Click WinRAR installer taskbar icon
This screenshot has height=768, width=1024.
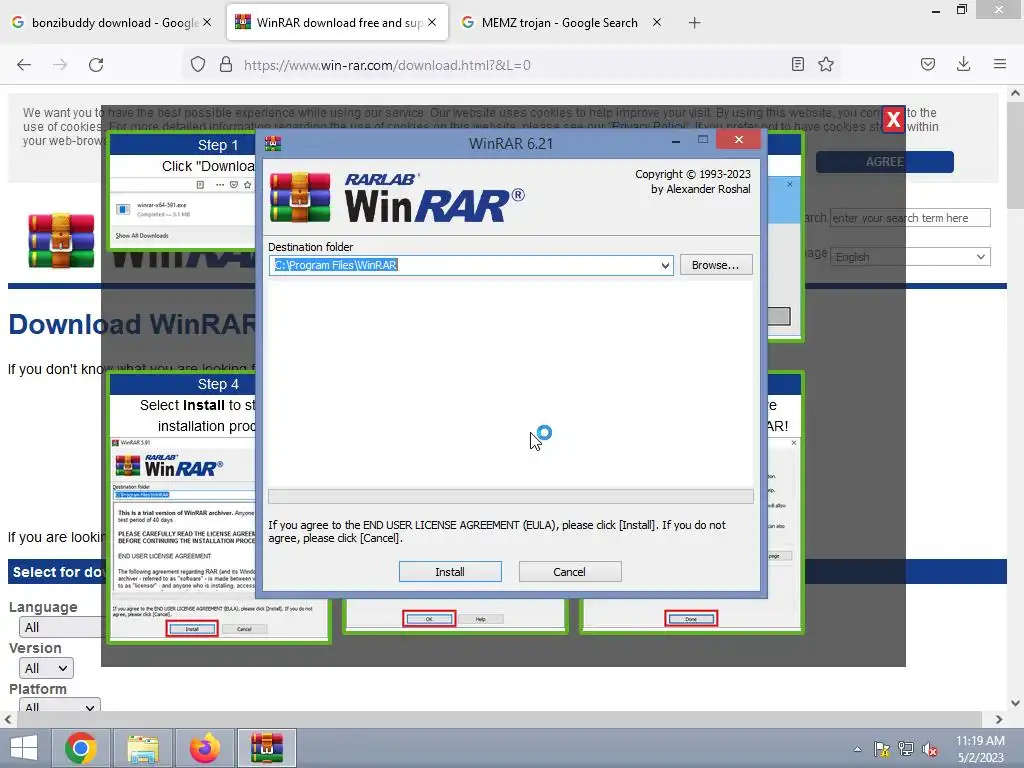pyautogui.click(x=267, y=748)
